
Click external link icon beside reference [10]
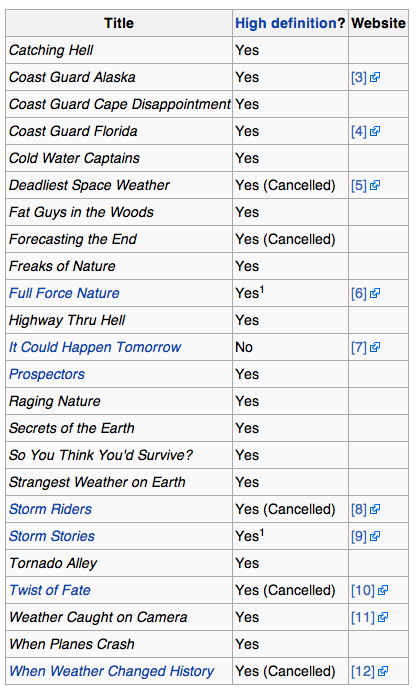click(x=383, y=590)
